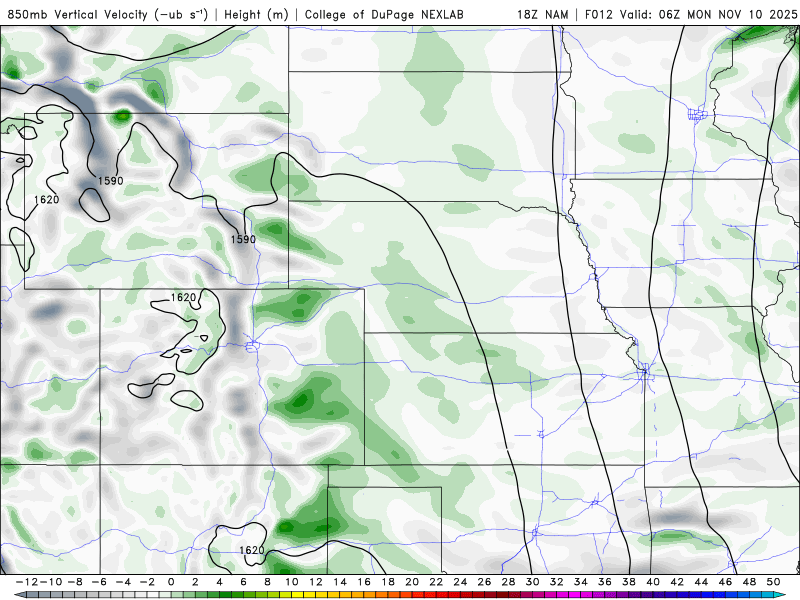This screenshot has width=800, height=600.
Task: Click the cyan right arrow end of color bar
Action: (x=781, y=595)
